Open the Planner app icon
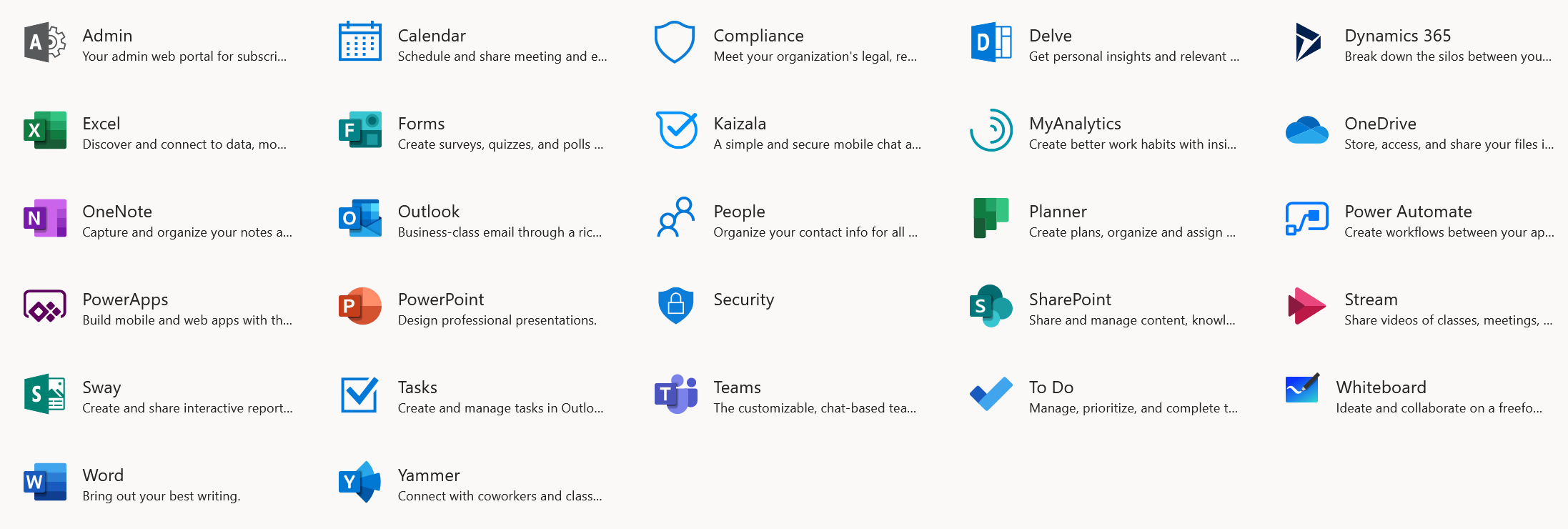 [x=991, y=218]
